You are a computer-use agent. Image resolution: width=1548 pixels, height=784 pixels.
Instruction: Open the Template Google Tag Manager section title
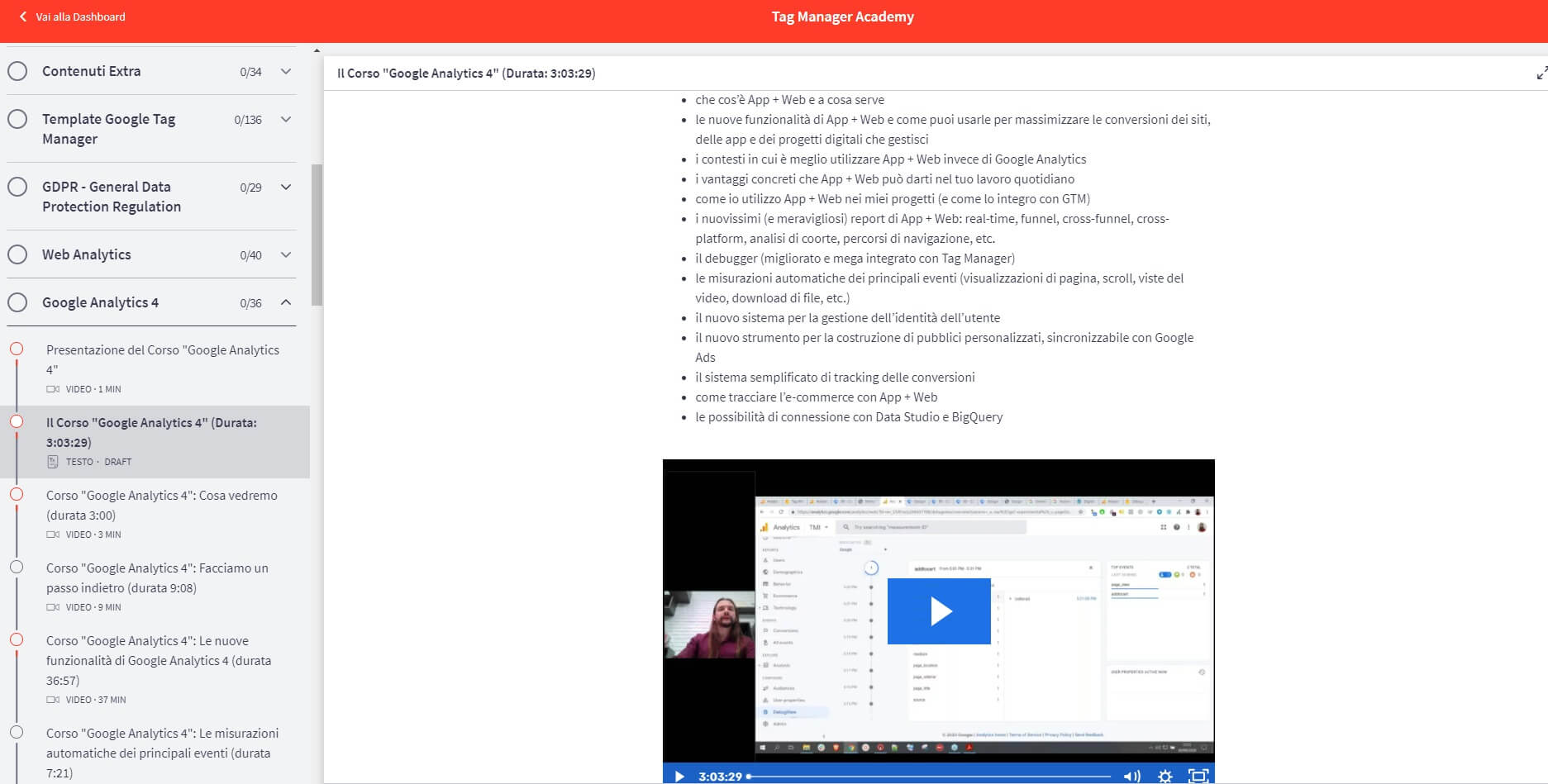[x=108, y=129]
